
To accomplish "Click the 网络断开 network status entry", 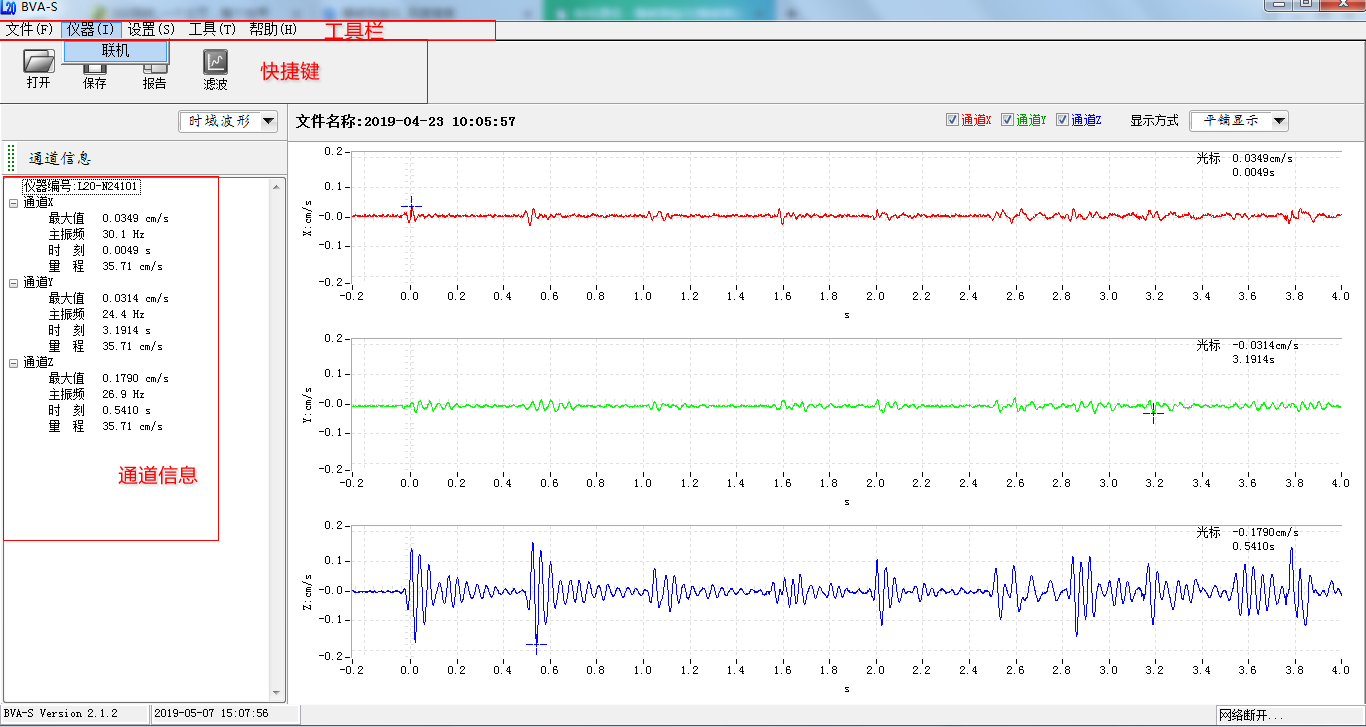I will [x=1250, y=715].
